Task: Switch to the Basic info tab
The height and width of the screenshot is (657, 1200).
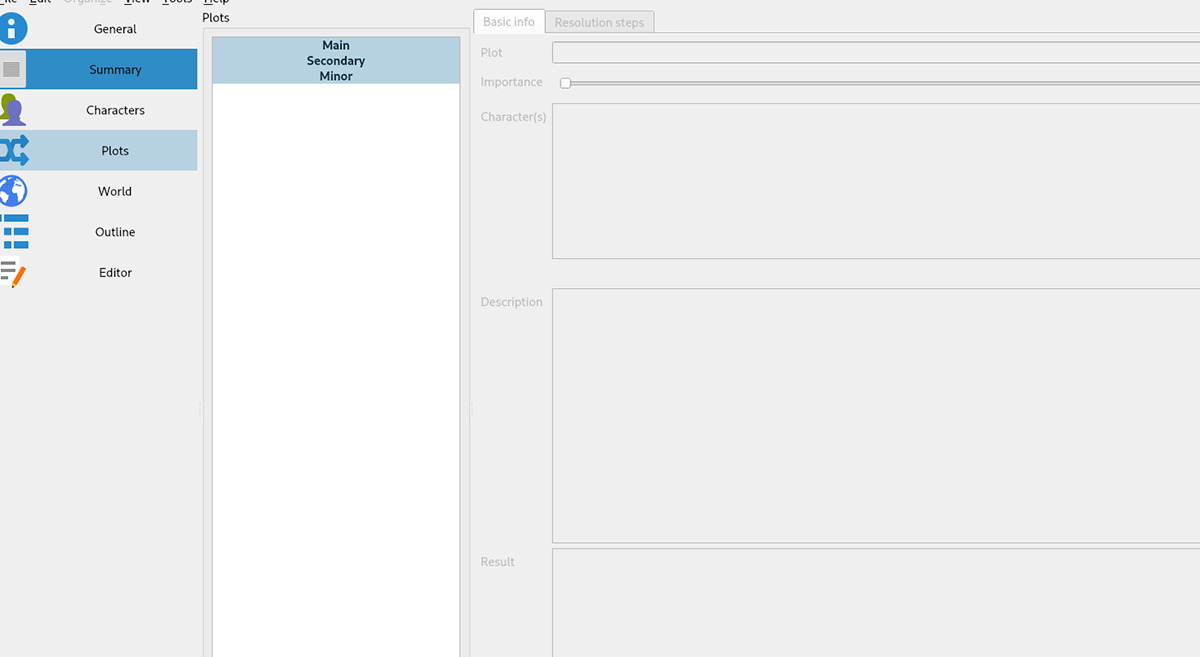Action: point(509,22)
